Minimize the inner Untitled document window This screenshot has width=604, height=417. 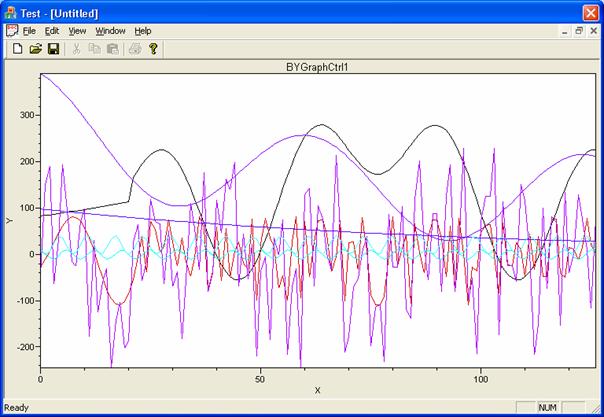tap(563, 31)
